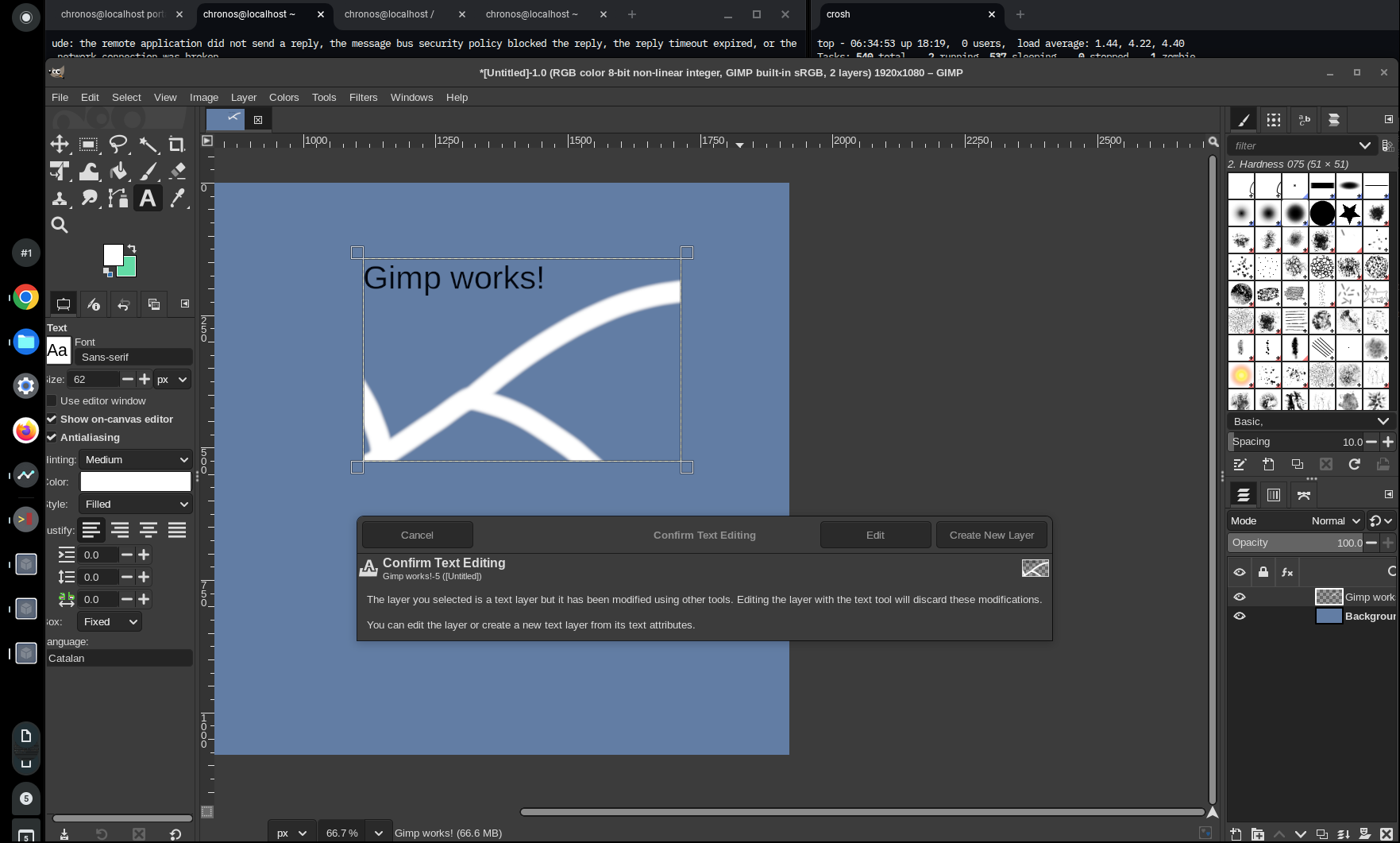Select the Smudge tool

click(89, 199)
